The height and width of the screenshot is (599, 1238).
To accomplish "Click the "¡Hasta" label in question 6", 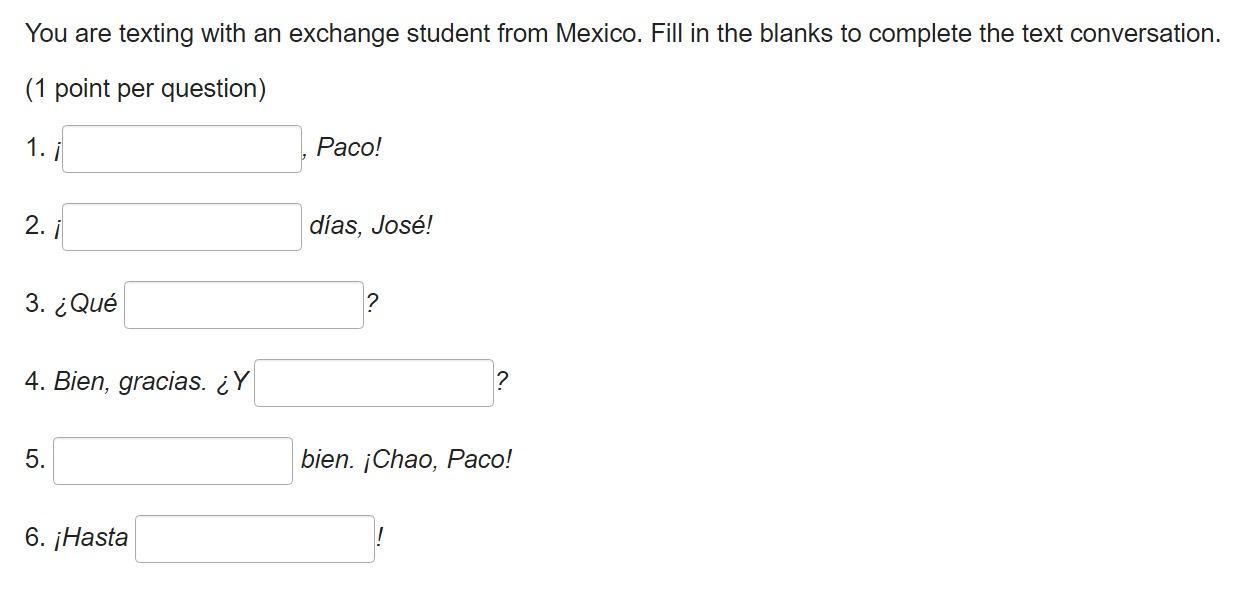I will tap(91, 537).
